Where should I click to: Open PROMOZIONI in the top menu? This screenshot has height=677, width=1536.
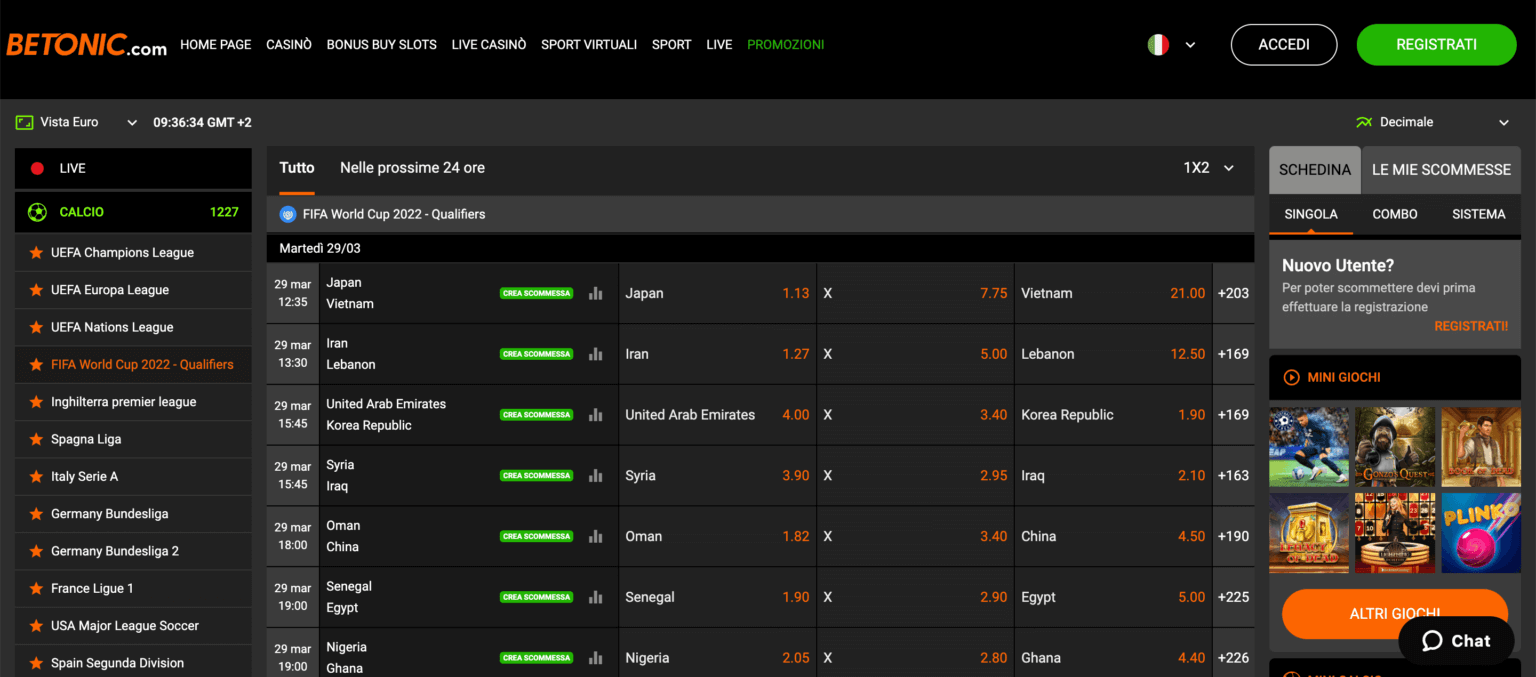click(786, 45)
